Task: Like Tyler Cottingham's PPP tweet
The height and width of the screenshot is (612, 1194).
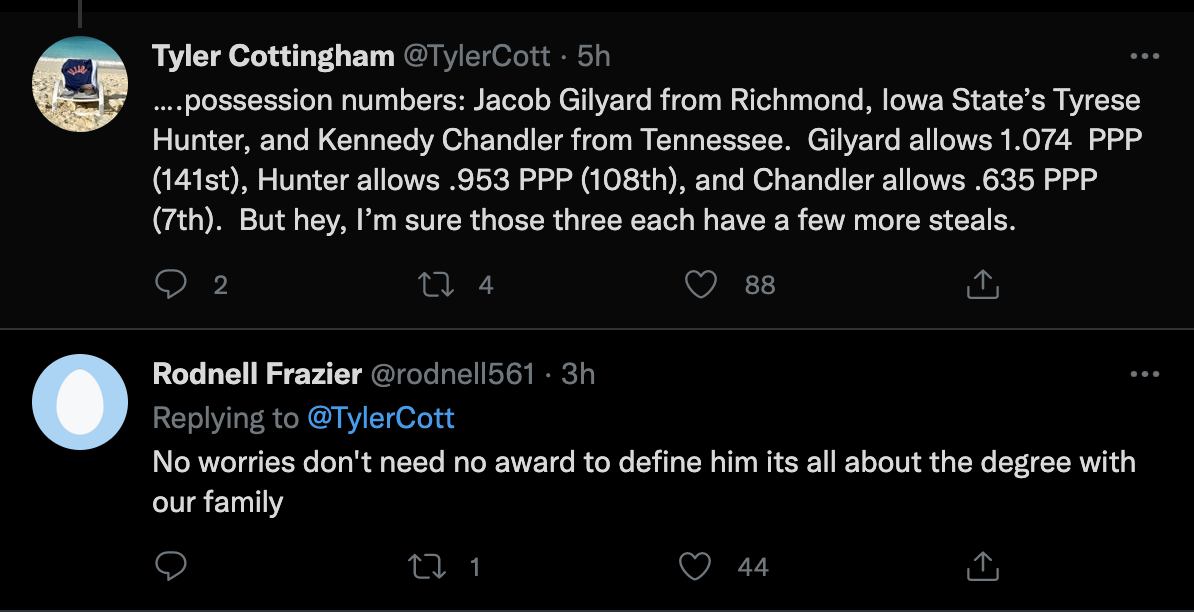Action: 700,285
